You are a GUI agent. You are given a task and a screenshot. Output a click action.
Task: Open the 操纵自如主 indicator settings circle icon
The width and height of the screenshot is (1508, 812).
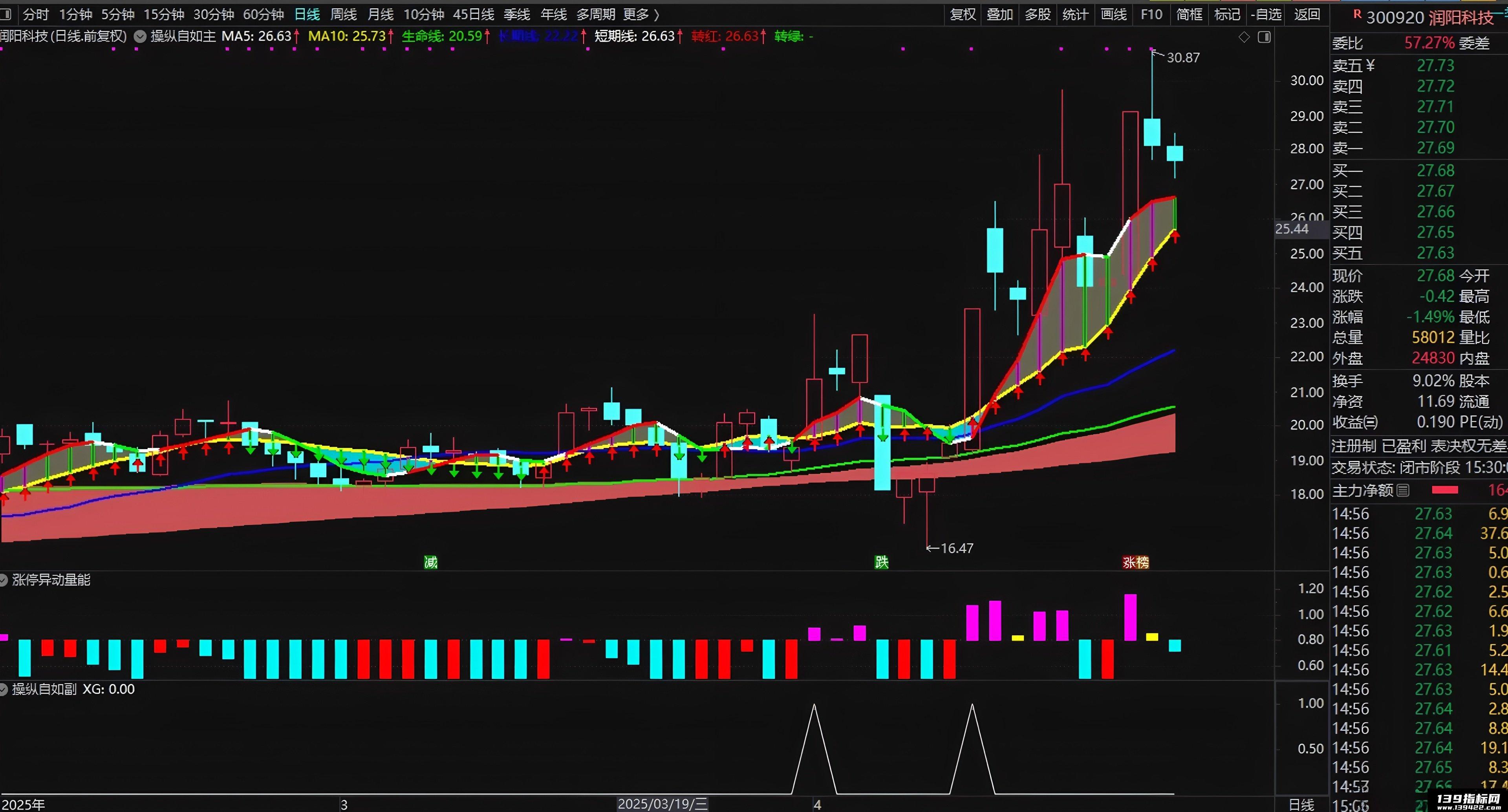(140, 36)
